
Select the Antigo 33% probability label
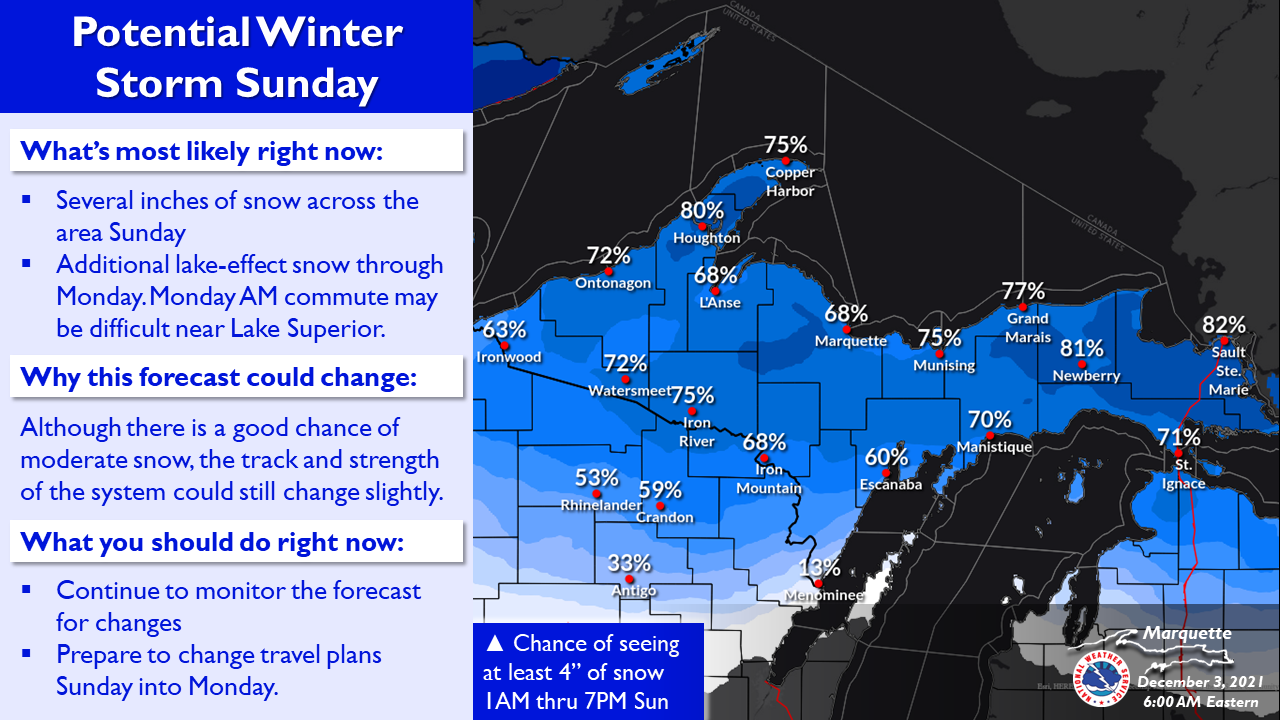[629, 563]
